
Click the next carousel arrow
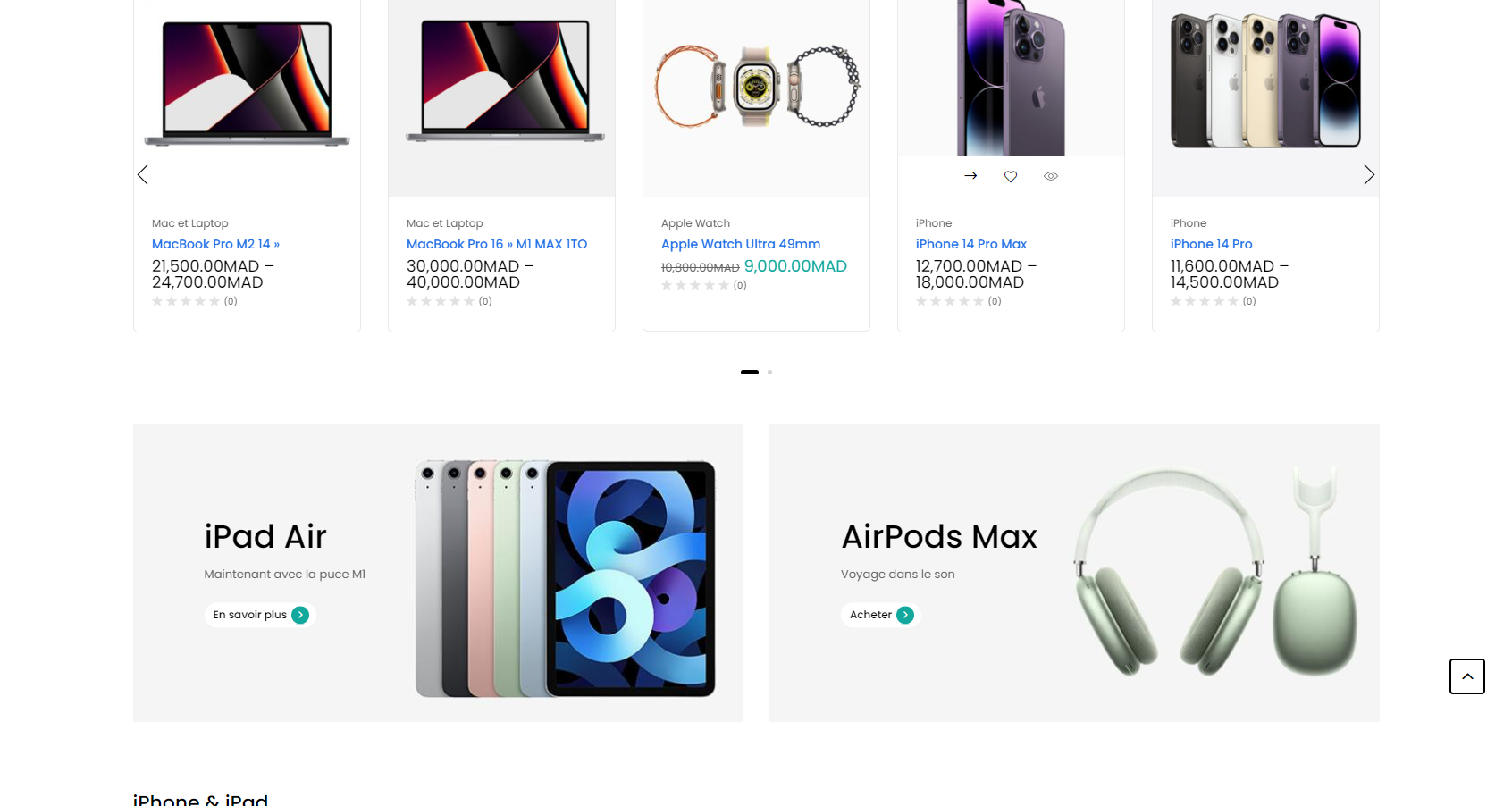tap(1368, 175)
